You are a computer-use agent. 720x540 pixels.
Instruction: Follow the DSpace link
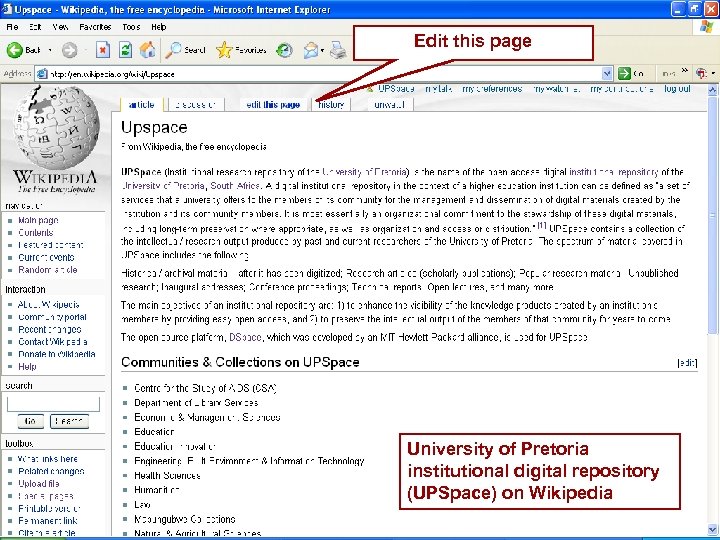(x=245, y=338)
